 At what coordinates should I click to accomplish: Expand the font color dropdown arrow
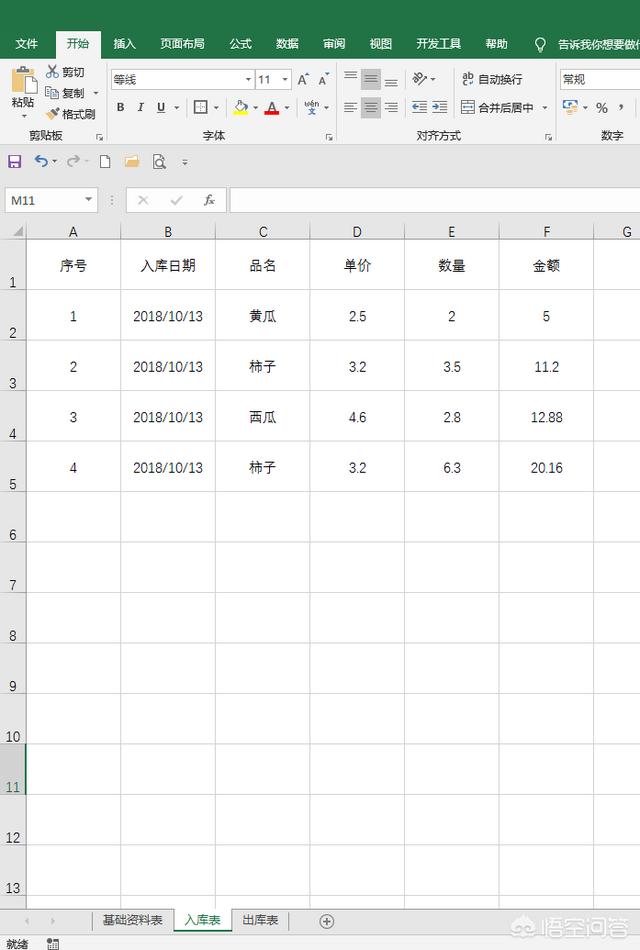click(x=287, y=108)
